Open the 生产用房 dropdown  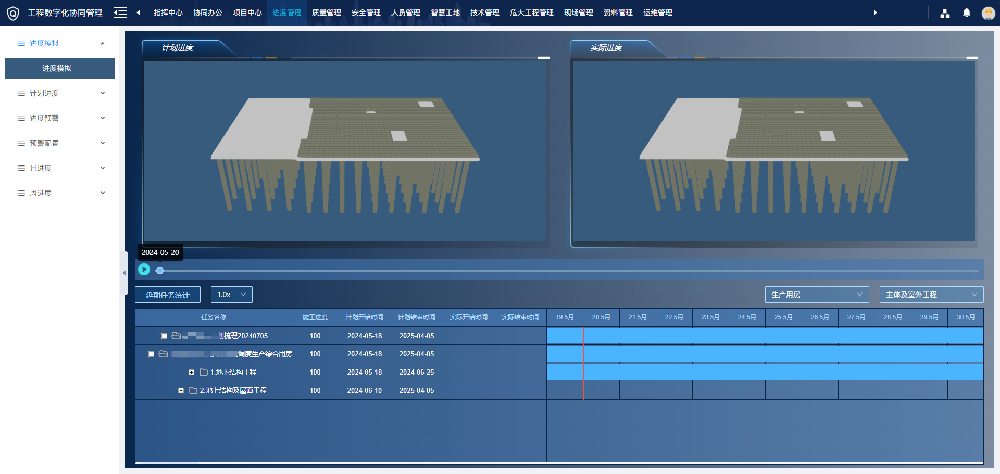(x=816, y=295)
